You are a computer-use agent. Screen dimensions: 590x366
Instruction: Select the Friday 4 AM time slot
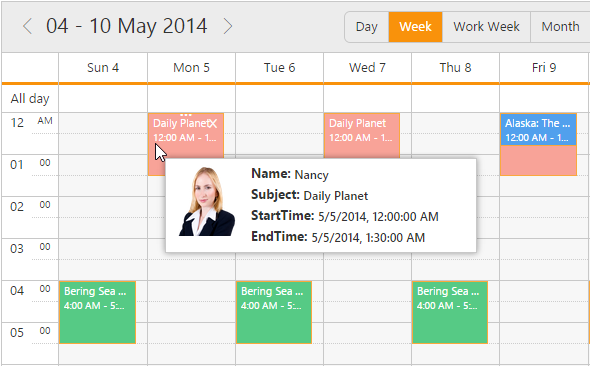point(544,291)
